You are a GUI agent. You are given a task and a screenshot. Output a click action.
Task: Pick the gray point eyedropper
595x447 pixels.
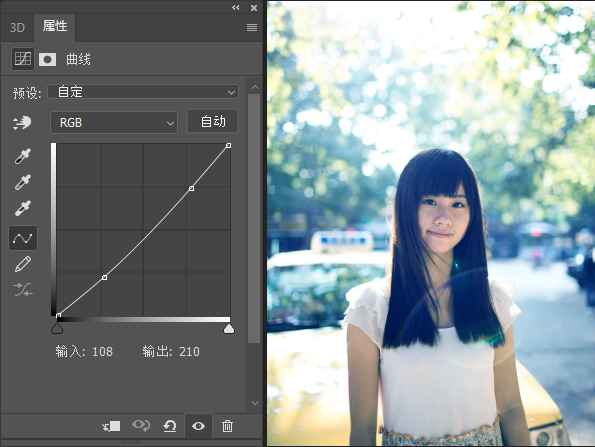(x=22, y=182)
